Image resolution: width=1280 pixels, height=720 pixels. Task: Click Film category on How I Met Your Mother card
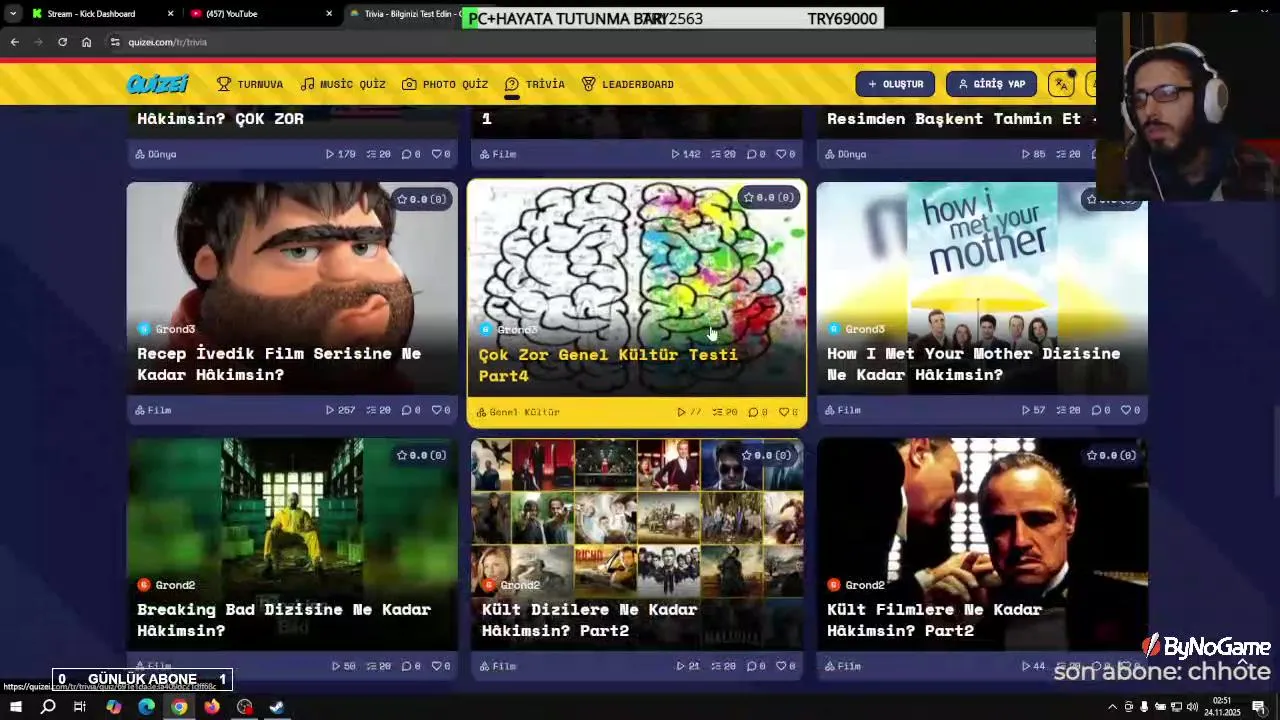tap(843, 410)
